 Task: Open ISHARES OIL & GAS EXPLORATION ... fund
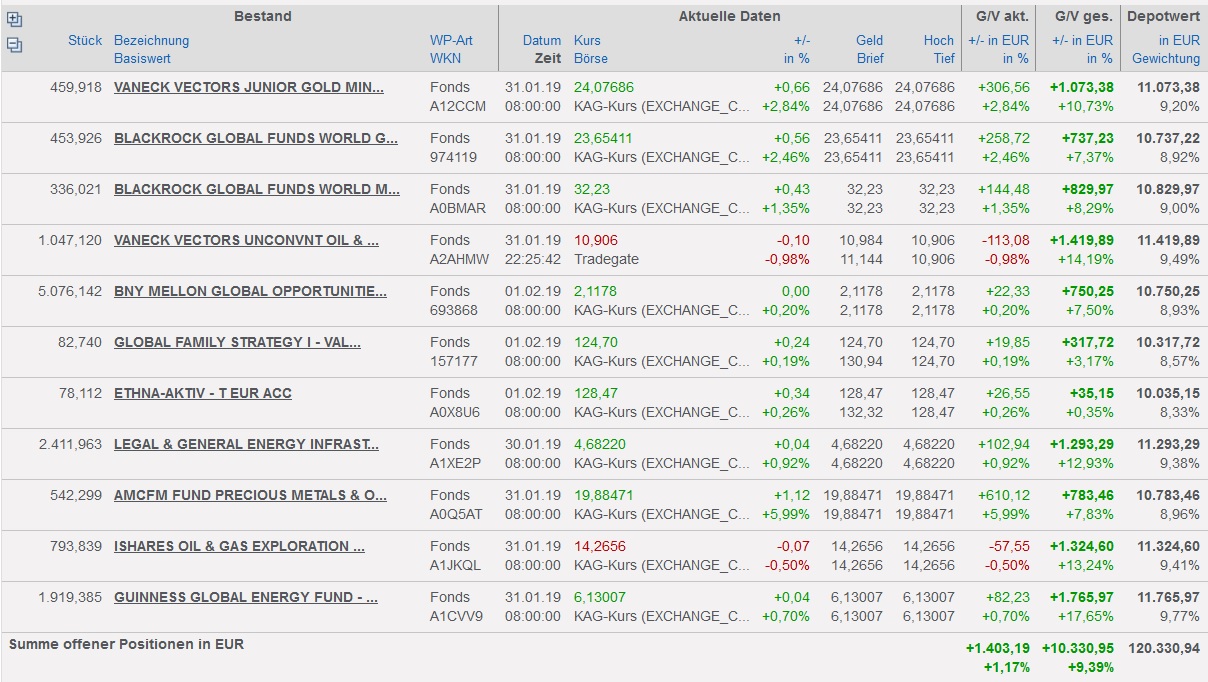[240, 546]
